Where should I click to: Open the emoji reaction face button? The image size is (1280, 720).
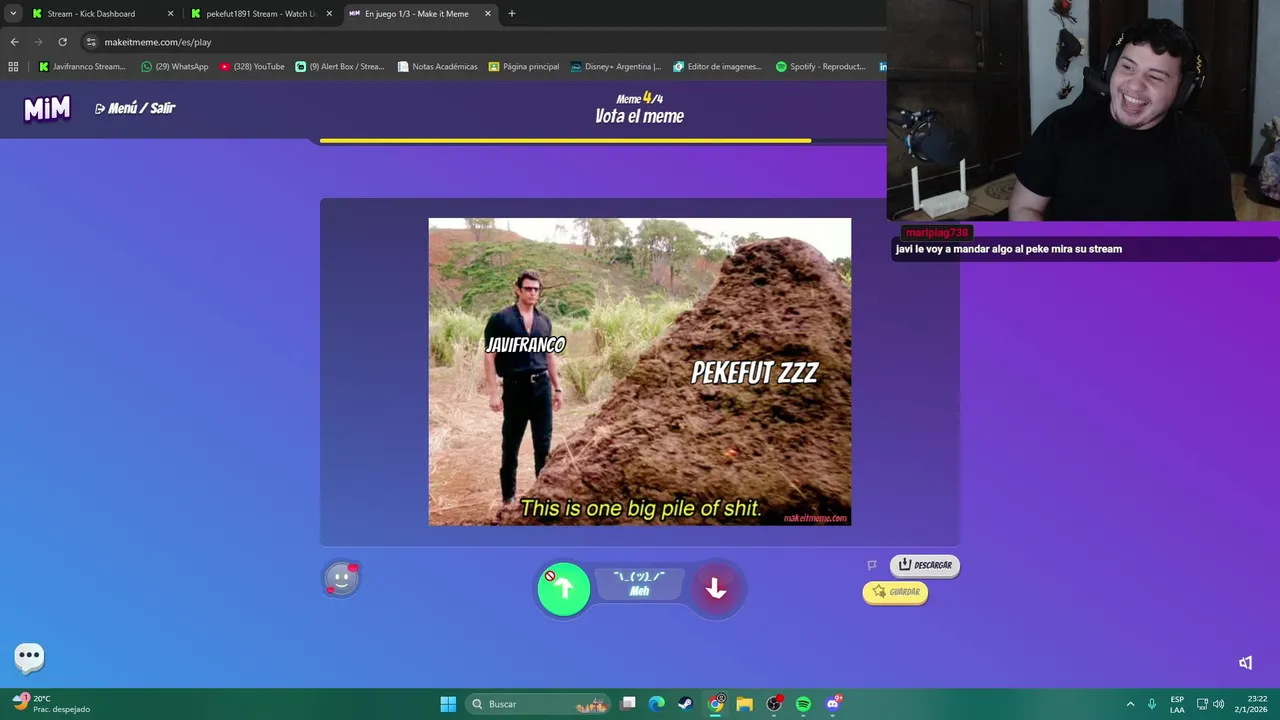pyautogui.click(x=341, y=578)
